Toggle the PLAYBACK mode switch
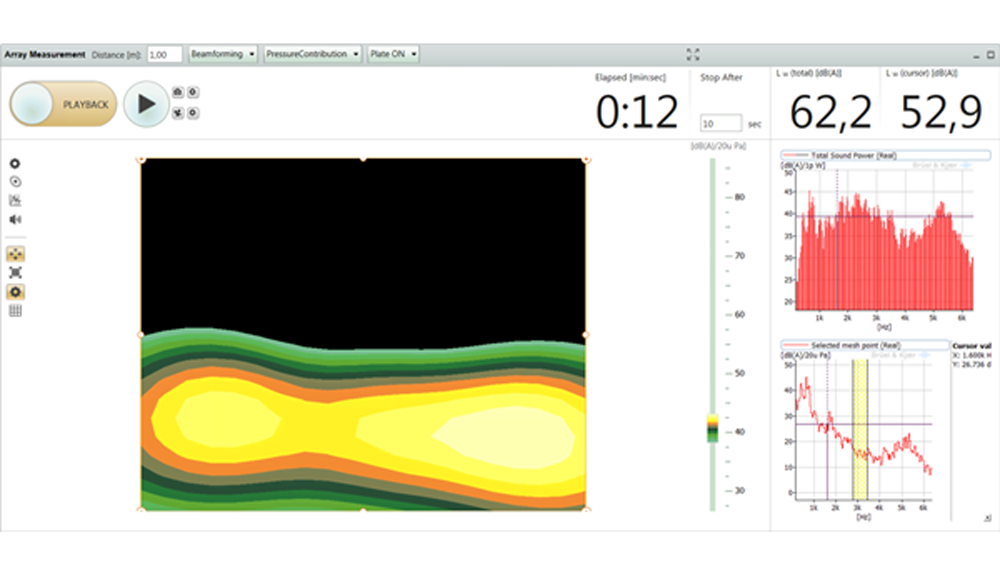Viewport: 1000px width, 572px height. coord(63,104)
